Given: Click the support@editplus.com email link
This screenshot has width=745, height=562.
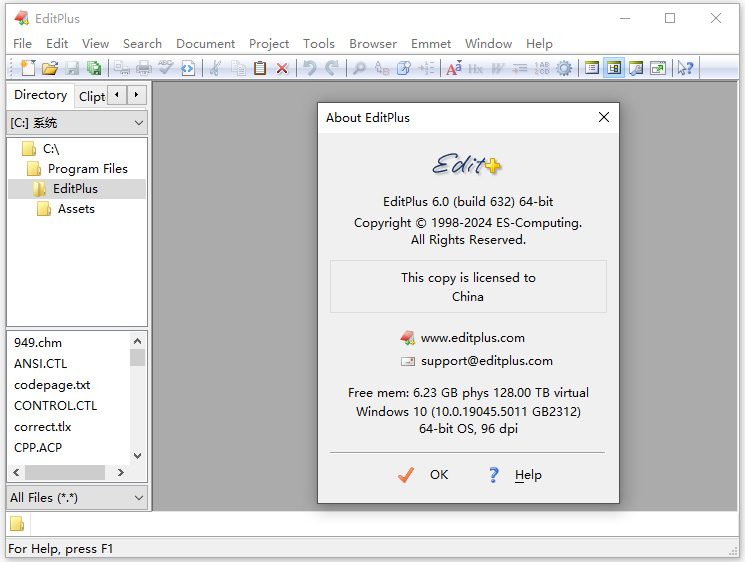Looking at the screenshot, I should click(x=487, y=361).
